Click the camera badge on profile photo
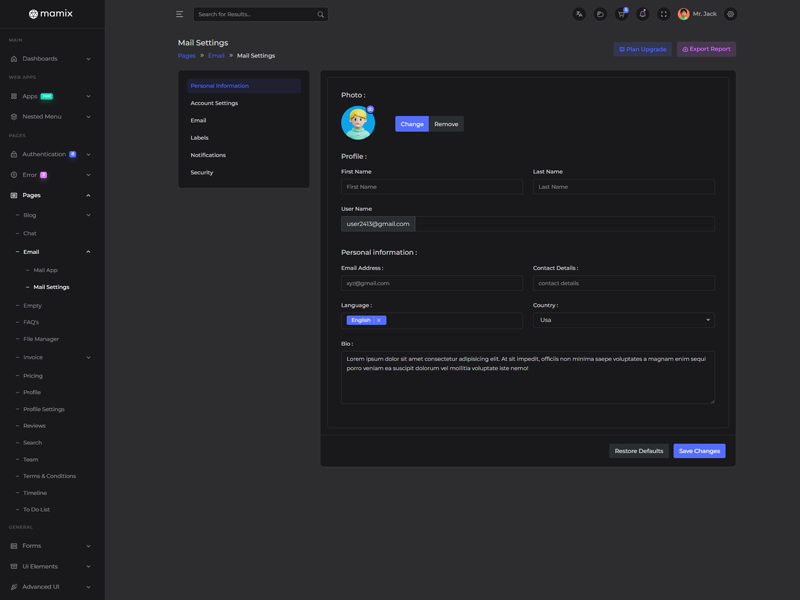Viewport: 800px width, 600px height. tap(370, 109)
